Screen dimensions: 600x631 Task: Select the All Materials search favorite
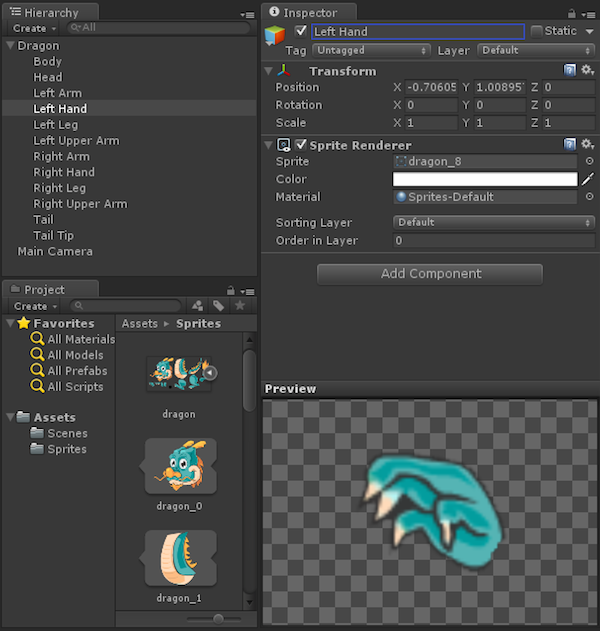[x=73, y=339]
